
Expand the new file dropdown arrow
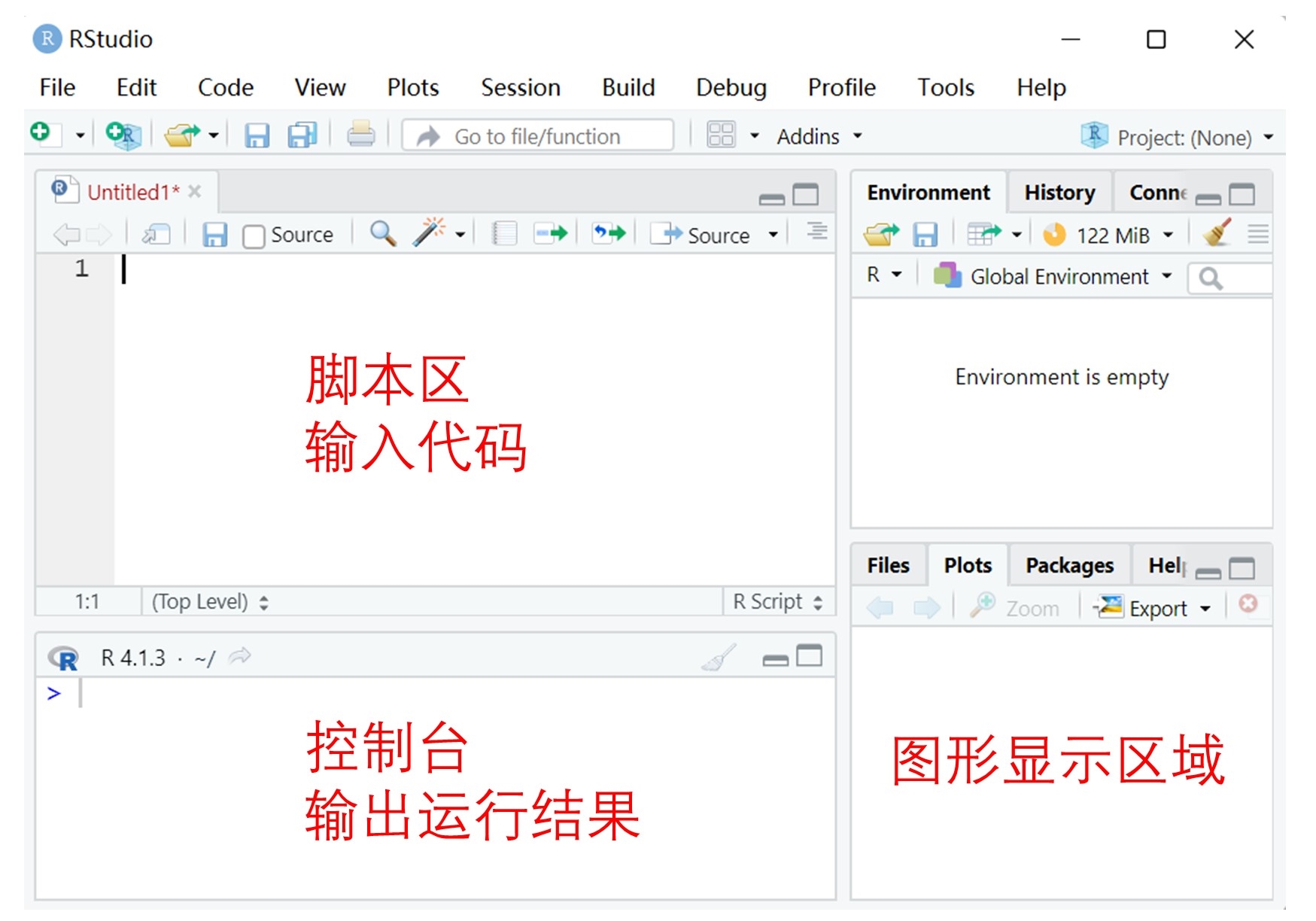point(80,136)
